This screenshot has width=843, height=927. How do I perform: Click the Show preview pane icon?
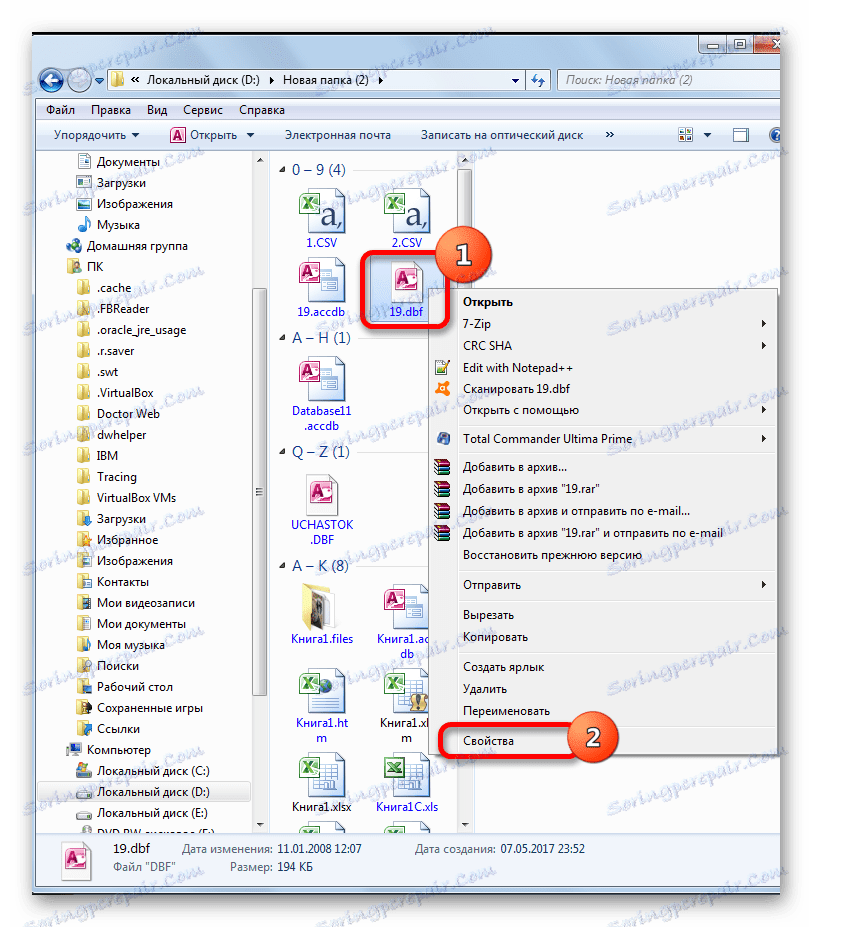740,132
